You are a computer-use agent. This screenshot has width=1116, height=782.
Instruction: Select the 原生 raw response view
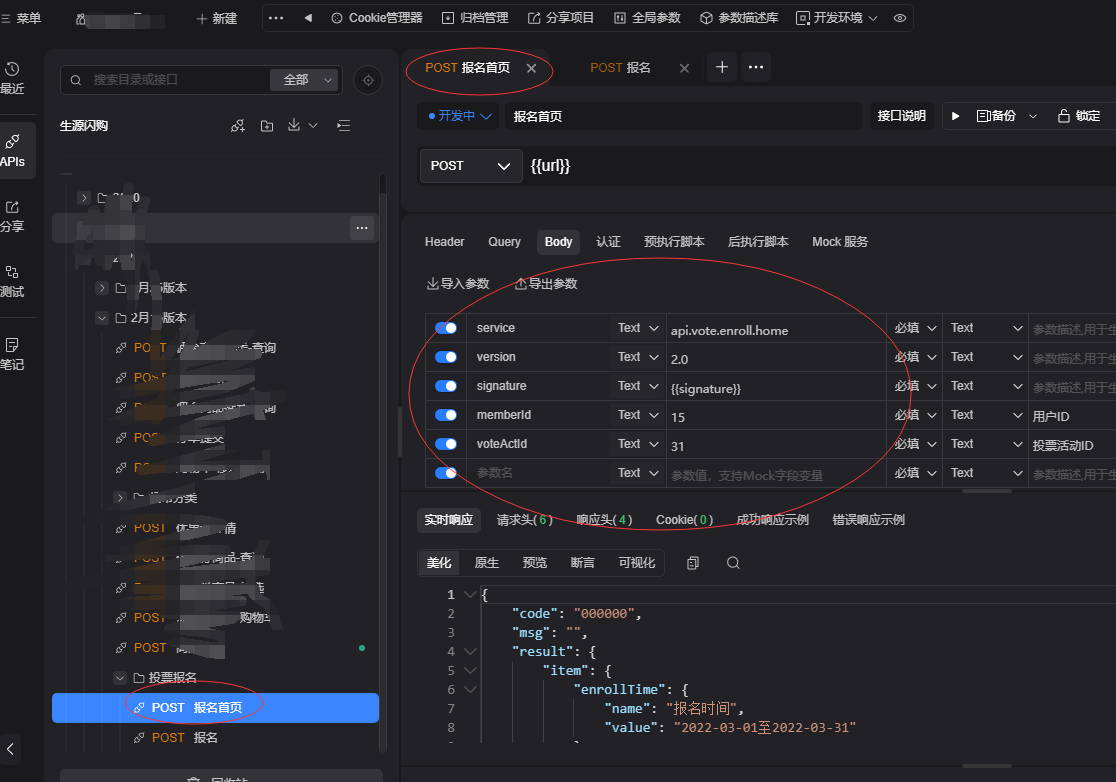coord(486,563)
